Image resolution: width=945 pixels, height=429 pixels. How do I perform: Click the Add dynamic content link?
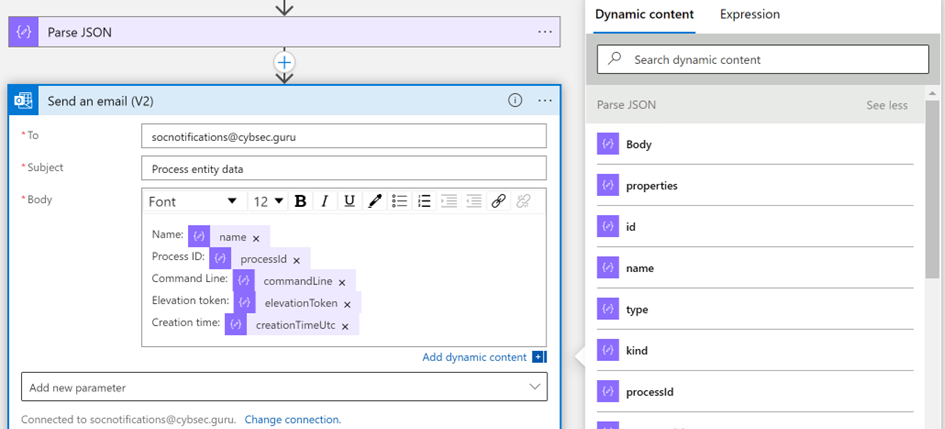[x=474, y=357]
